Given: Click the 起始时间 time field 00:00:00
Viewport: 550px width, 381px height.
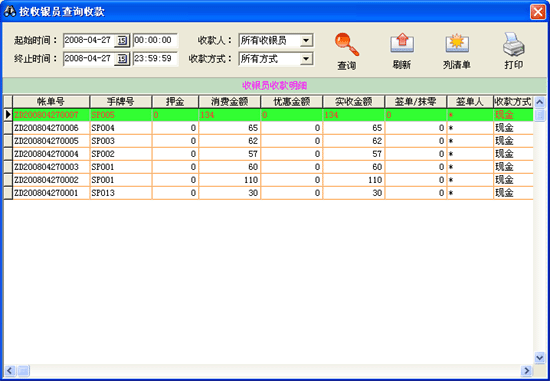Looking at the screenshot, I should tap(155, 40).
